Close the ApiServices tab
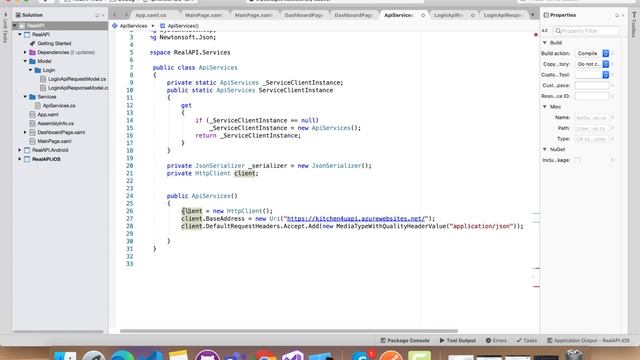The height and width of the screenshot is (360, 640). 423,15
